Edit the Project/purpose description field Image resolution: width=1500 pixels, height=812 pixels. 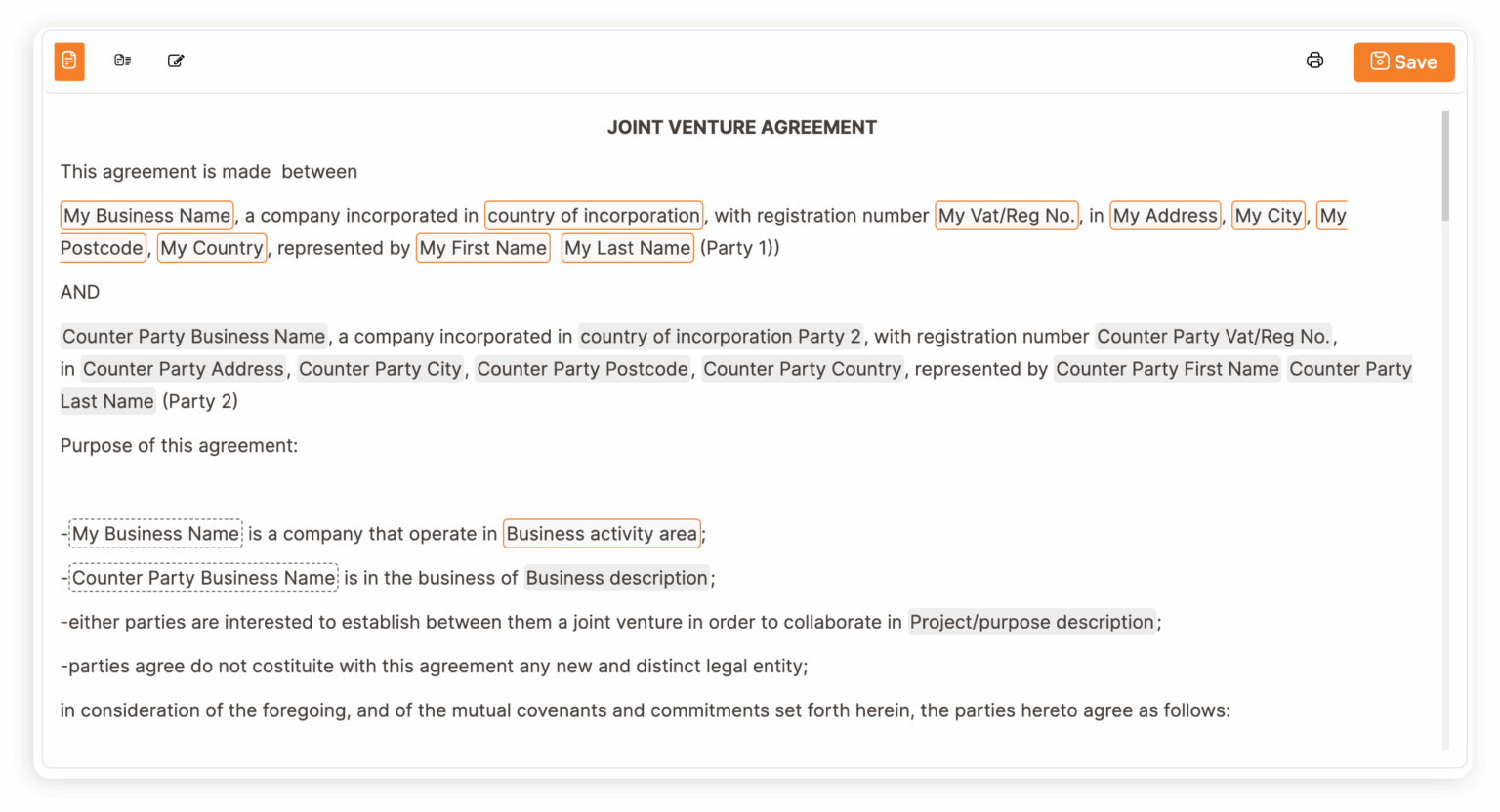[x=1032, y=622]
